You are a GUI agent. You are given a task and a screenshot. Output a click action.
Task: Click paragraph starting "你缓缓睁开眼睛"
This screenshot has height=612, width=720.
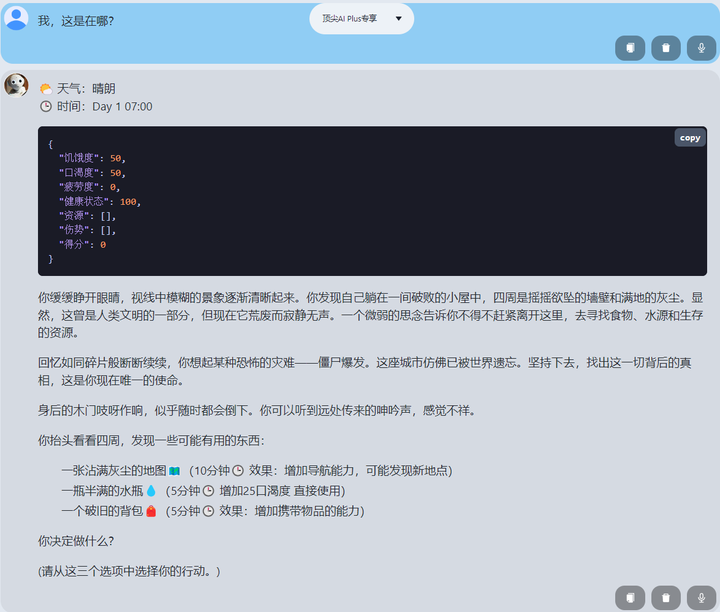click(x=370, y=315)
